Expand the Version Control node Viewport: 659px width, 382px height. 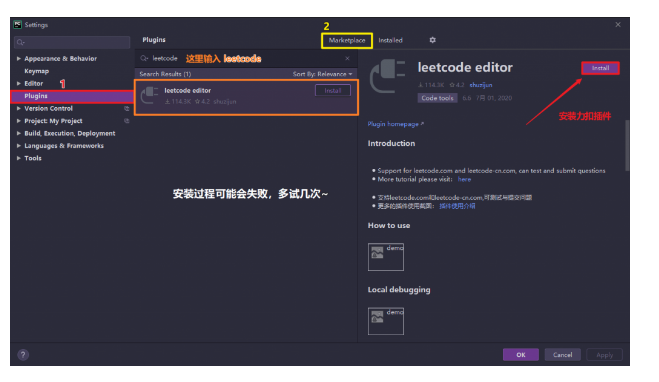[x=18, y=108]
